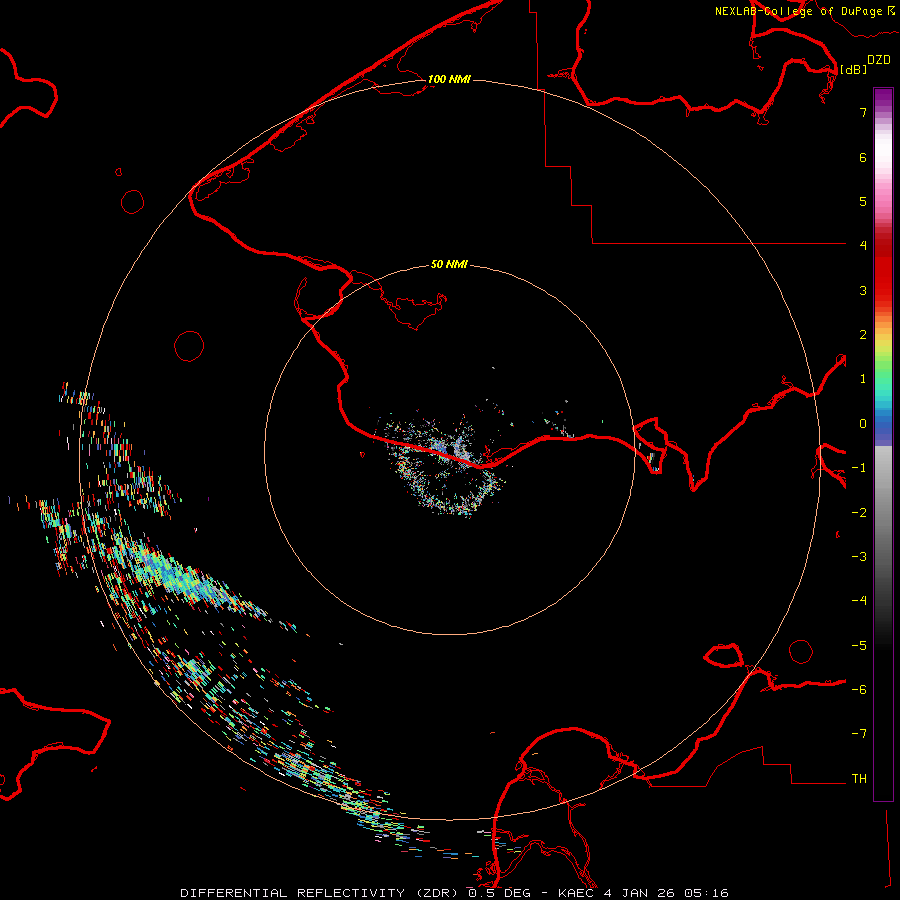Click the -7 value on the color scale
Image resolution: width=900 pixels, height=900 pixels.
click(x=859, y=734)
